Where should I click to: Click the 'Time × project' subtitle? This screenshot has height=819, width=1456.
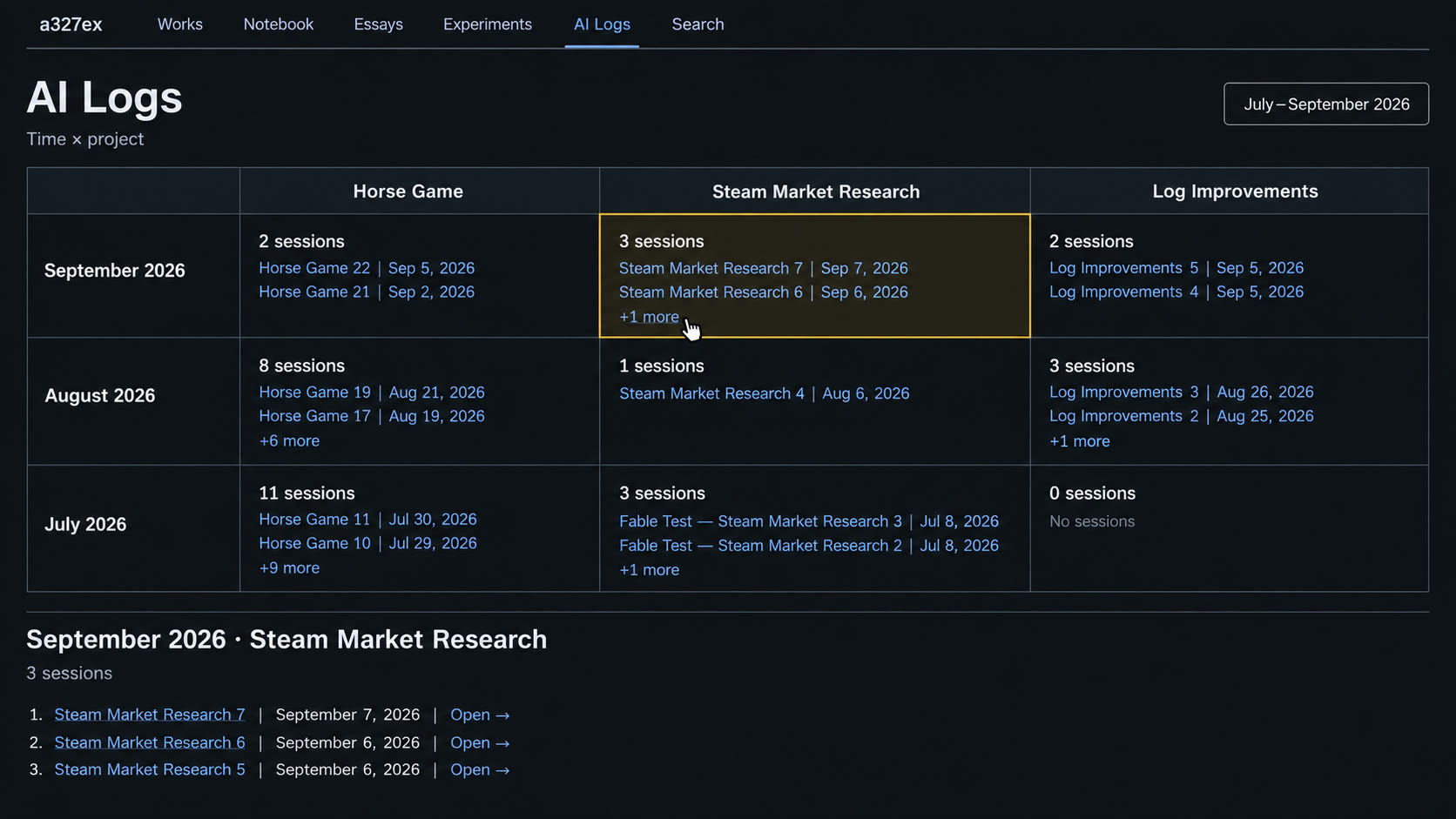pos(84,139)
